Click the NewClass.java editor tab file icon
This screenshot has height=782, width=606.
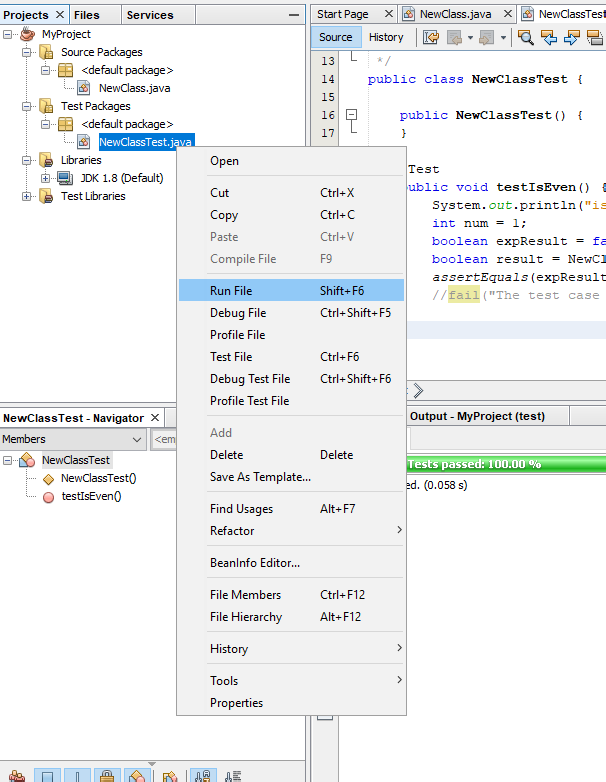click(x=408, y=14)
